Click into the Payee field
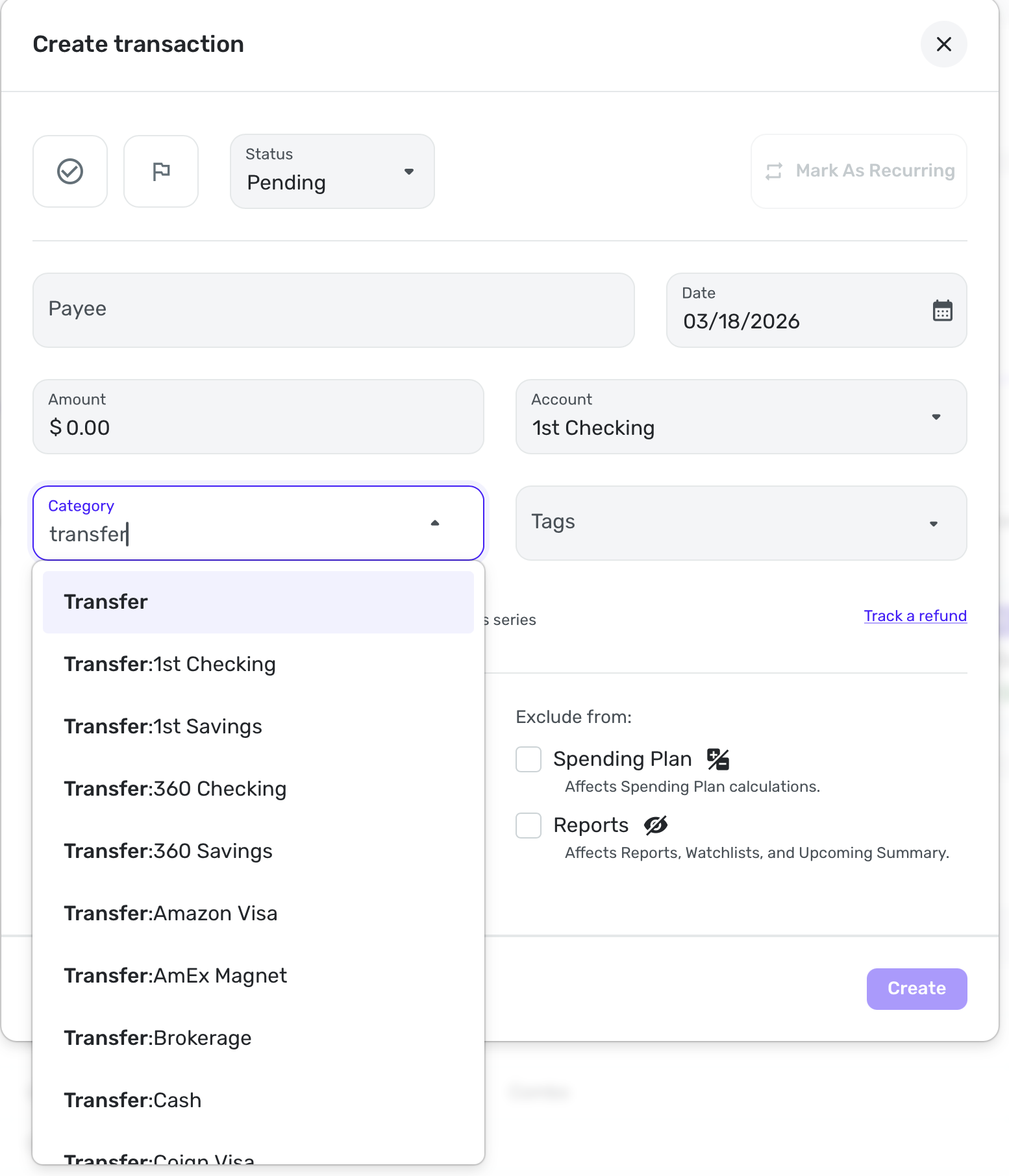 click(333, 310)
